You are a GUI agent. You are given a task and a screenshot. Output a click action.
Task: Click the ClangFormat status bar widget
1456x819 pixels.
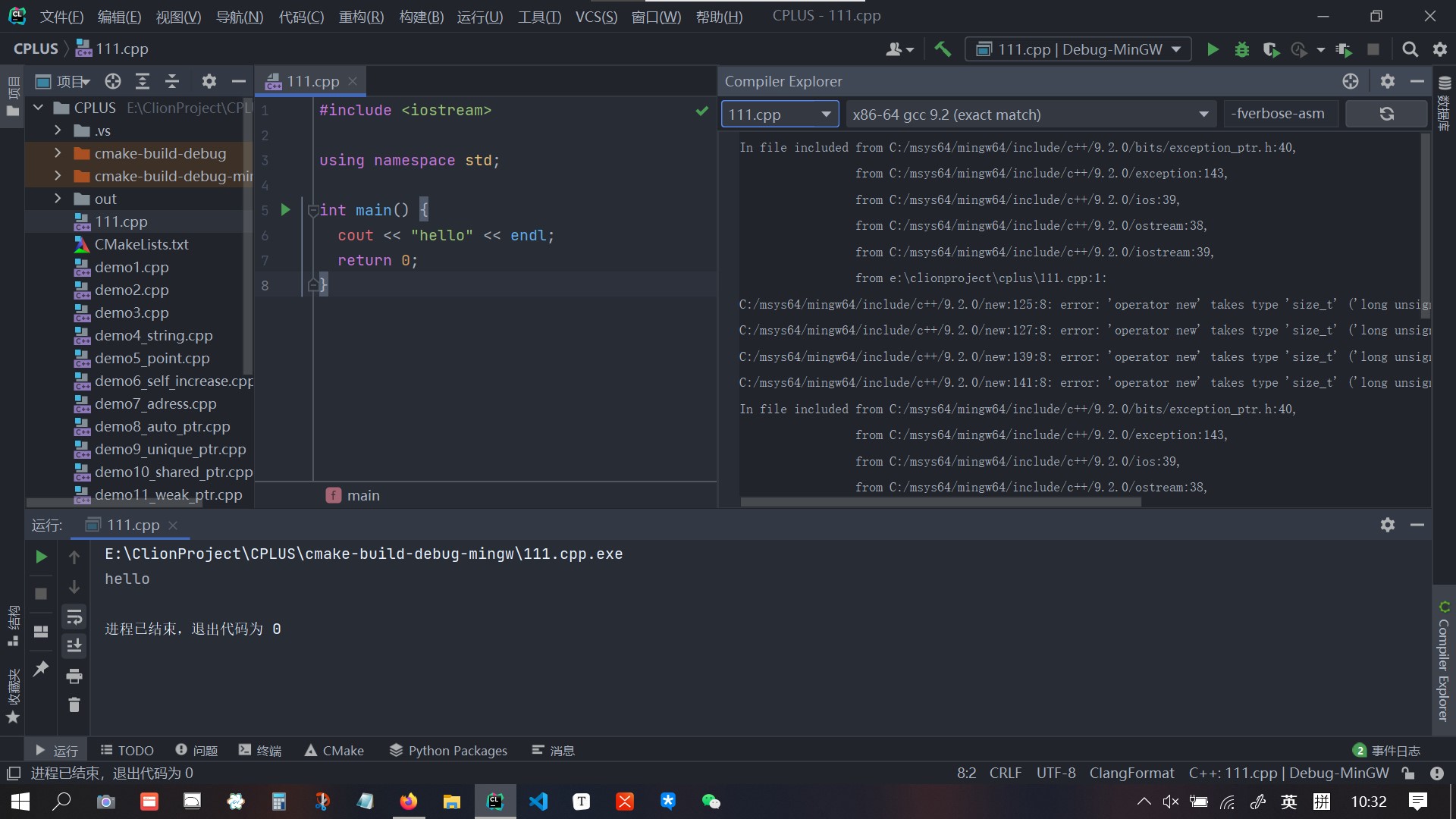1131,773
